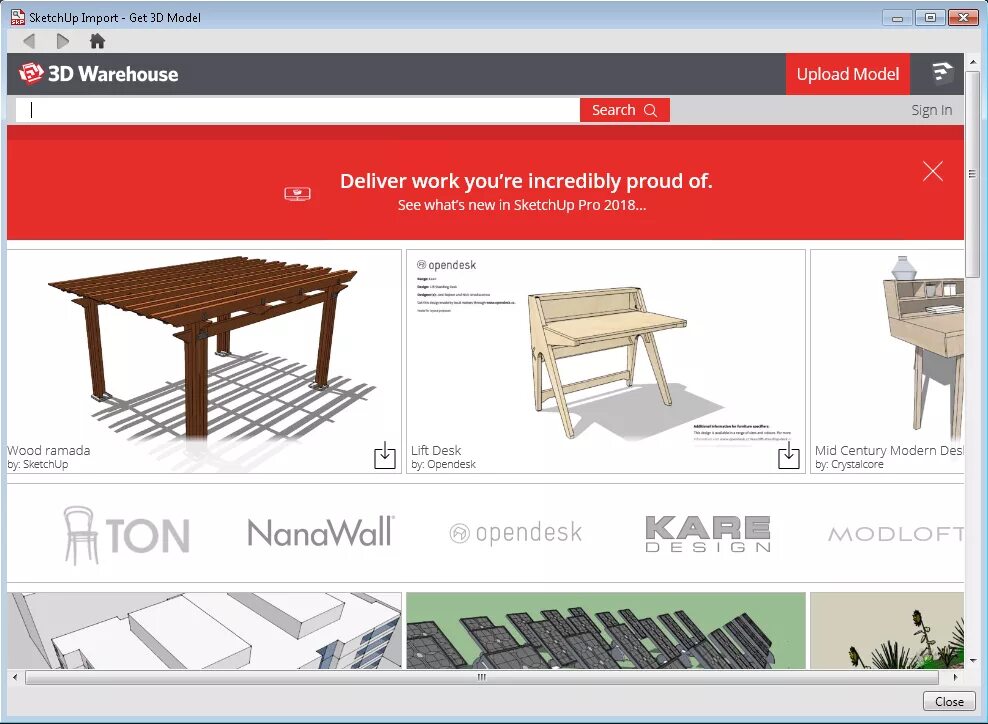Viewport: 988px width, 724px height.
Task: Focus the warehouse search input field
Action: pos(297,110)
